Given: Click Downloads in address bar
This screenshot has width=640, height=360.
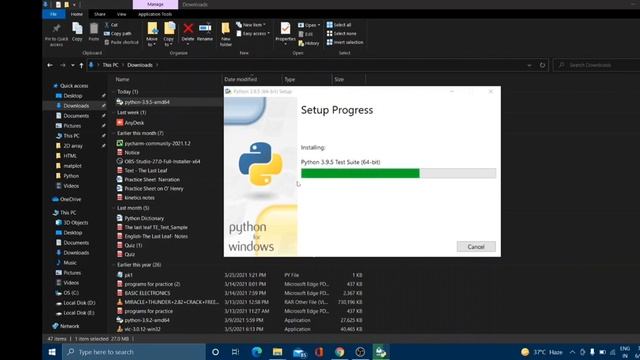Looking at the screenshot, I should 140,65.
